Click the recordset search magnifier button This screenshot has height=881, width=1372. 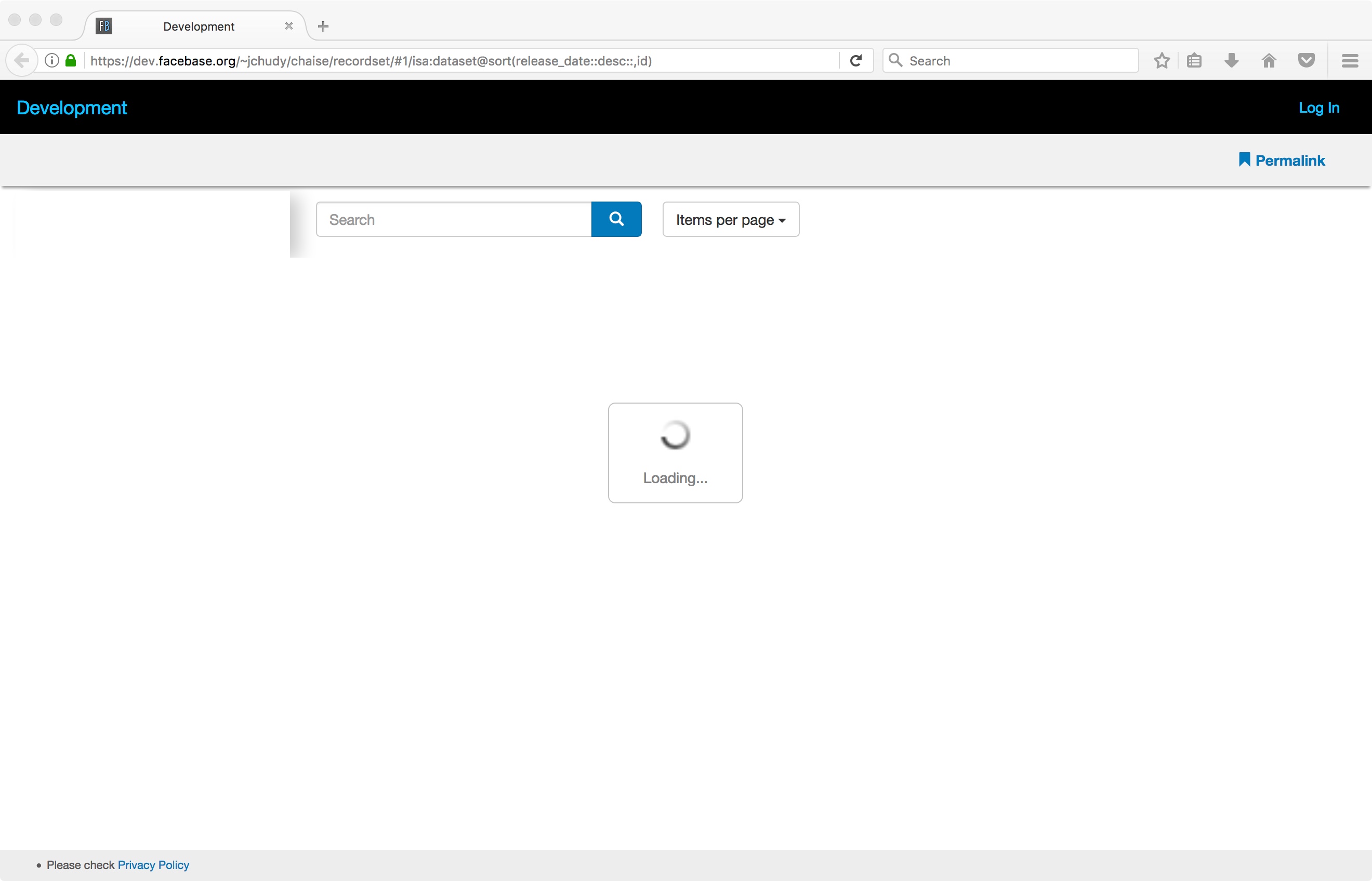[x=616, y=219]
